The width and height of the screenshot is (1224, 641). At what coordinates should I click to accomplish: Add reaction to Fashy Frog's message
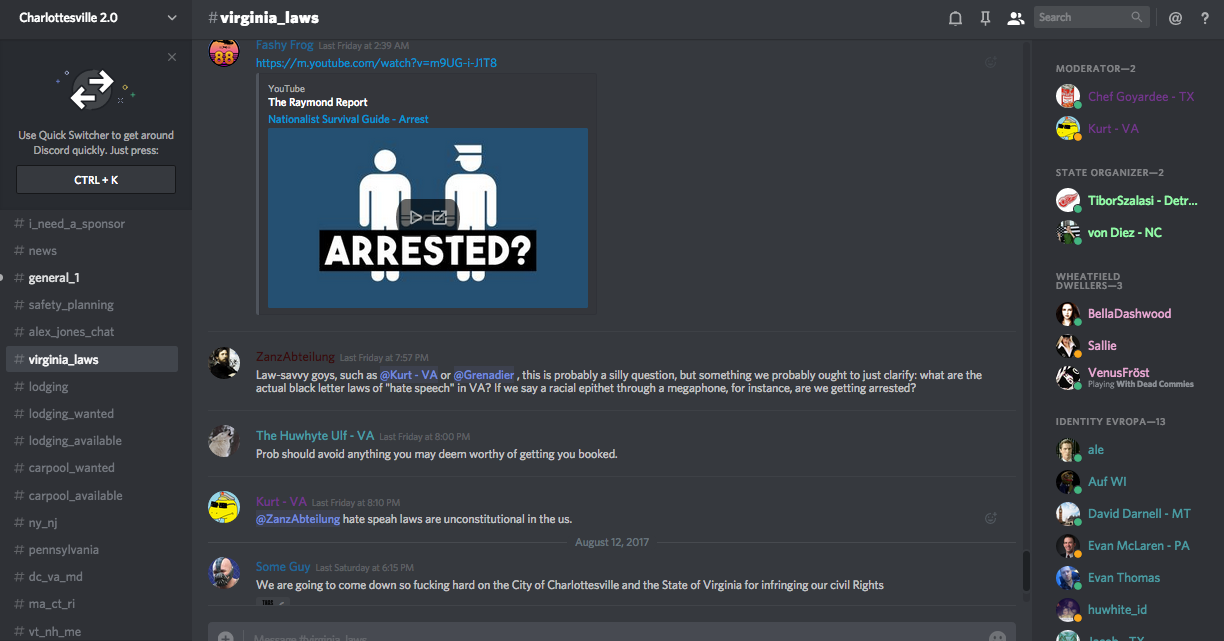990,62
